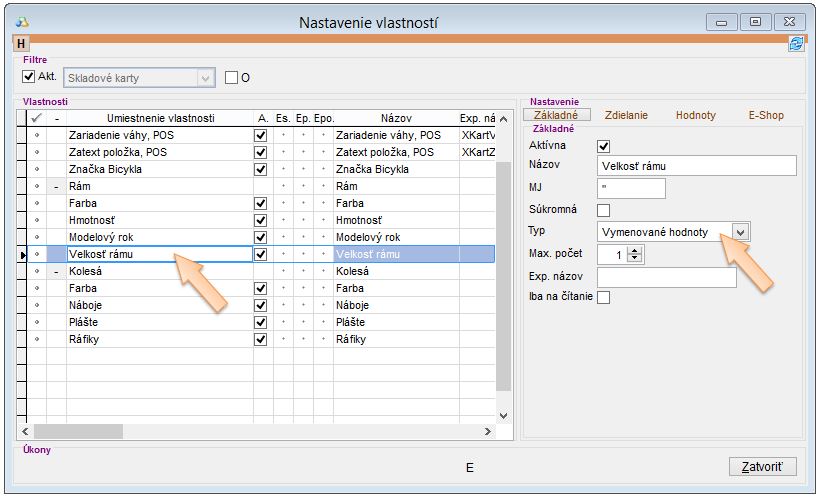Switch to the Zdielanie tab
Screen dimensions: 819x497
click(626, 115)
